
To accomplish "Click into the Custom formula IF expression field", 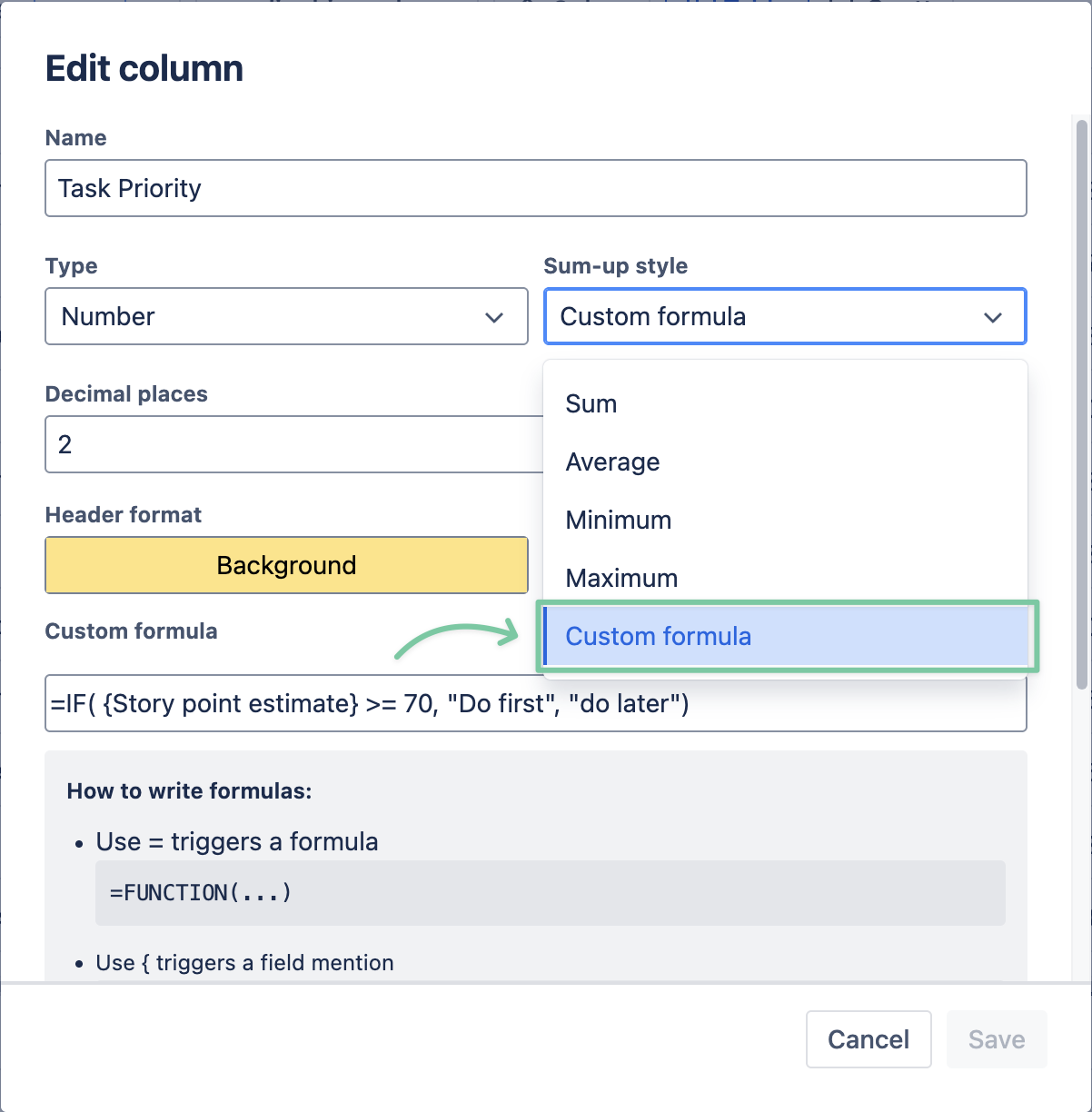I will point(535,703).
